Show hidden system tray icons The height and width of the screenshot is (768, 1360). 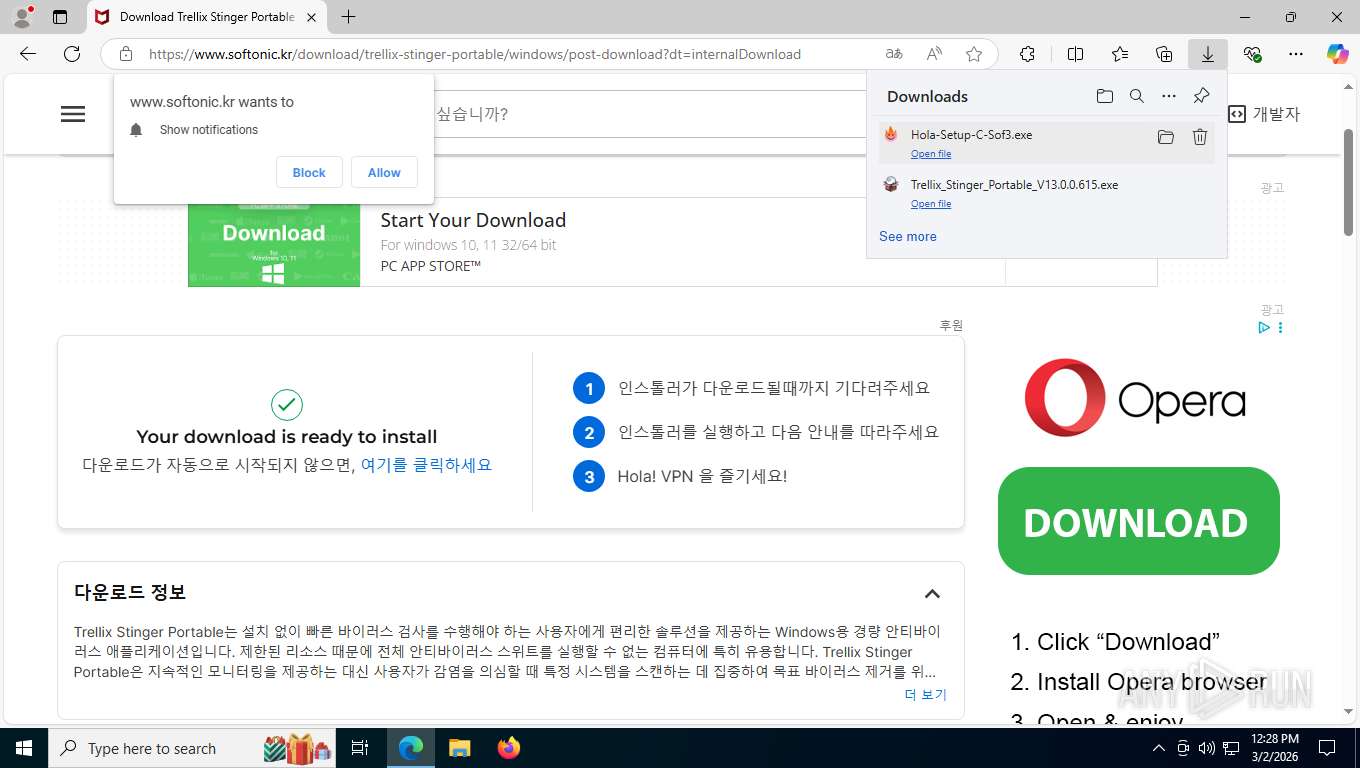point(1159,748)
